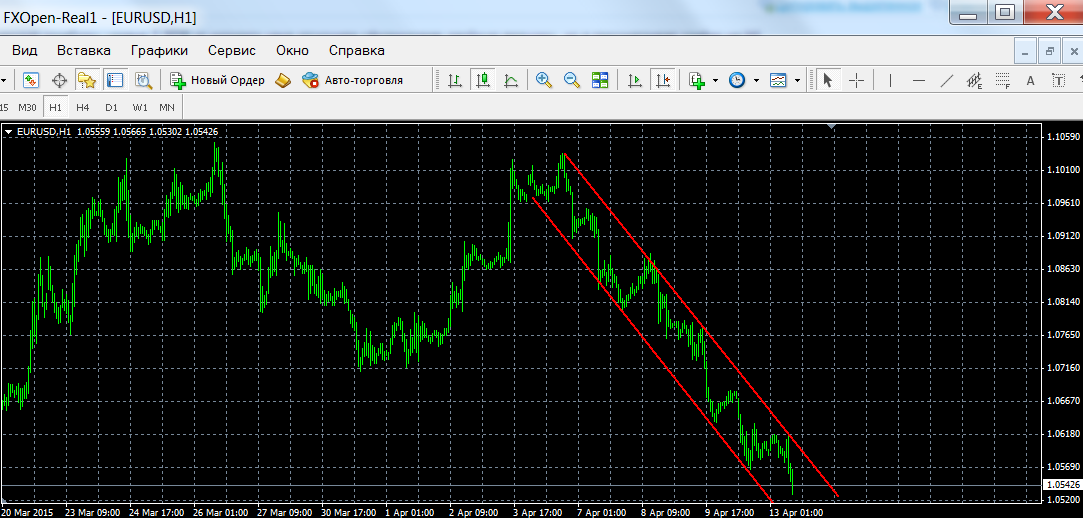1083x518 pixels.
Task: Toggle the Авто-торговля button
Action: pos(353,80)
